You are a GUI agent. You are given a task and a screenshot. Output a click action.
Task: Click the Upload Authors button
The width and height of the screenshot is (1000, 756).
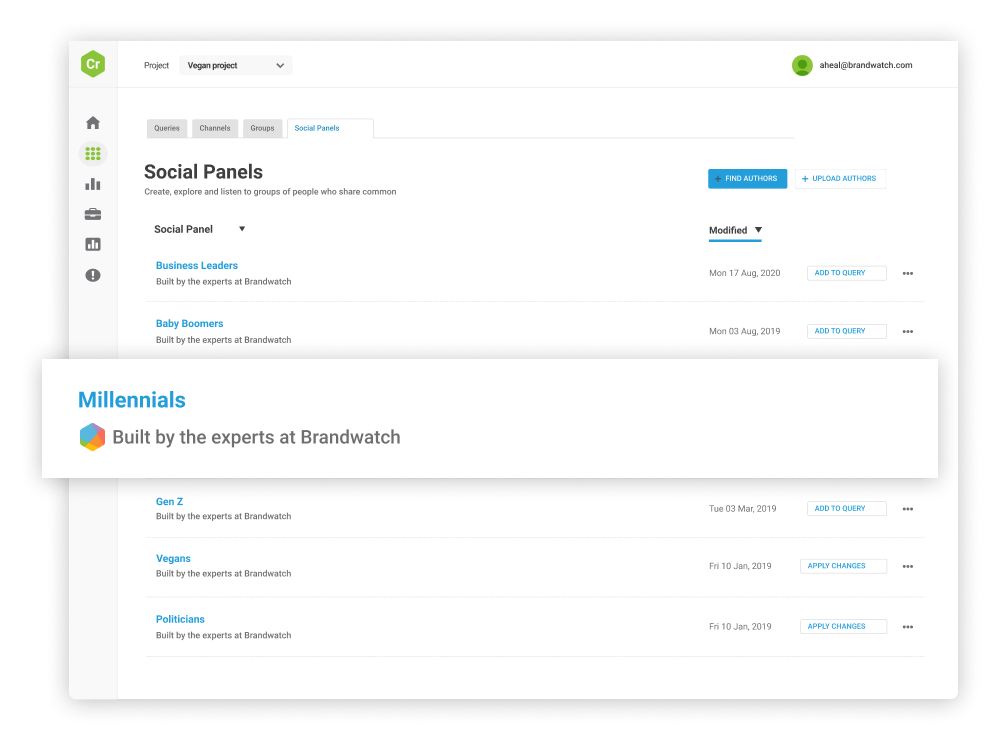point(840,179)
